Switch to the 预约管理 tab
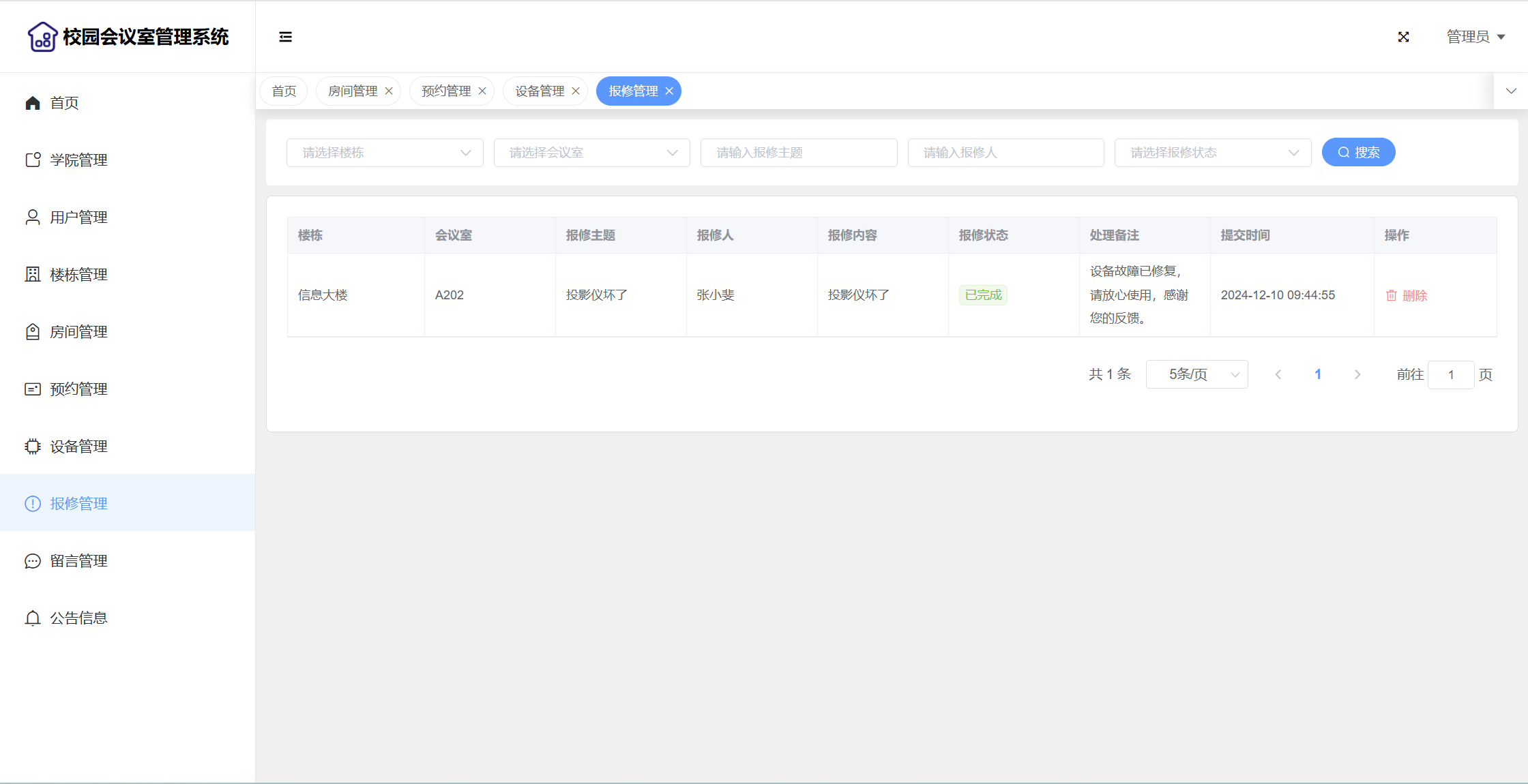The image size is (1528, 784). click(x=446, y=91)
